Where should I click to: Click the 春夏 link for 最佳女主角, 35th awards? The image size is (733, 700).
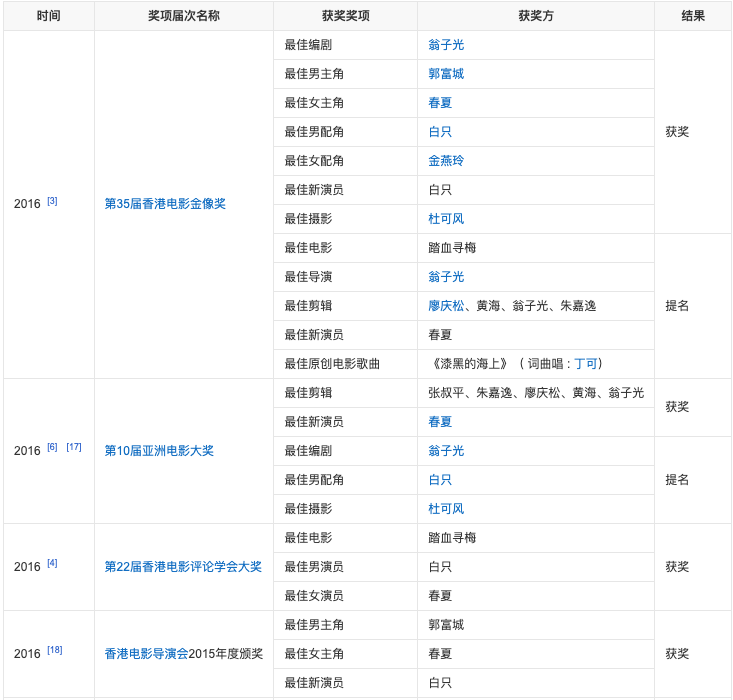pyautogui.click(x=440, y=103)
